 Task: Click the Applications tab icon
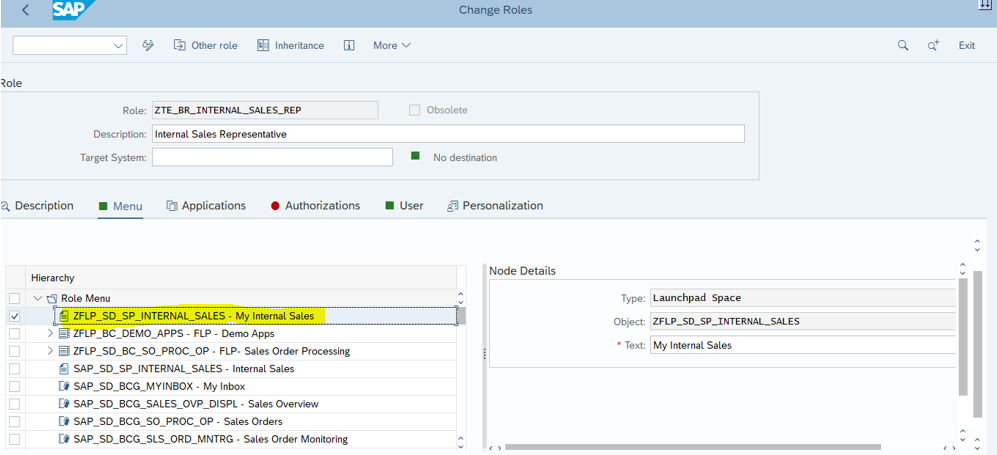click(172, 206)
